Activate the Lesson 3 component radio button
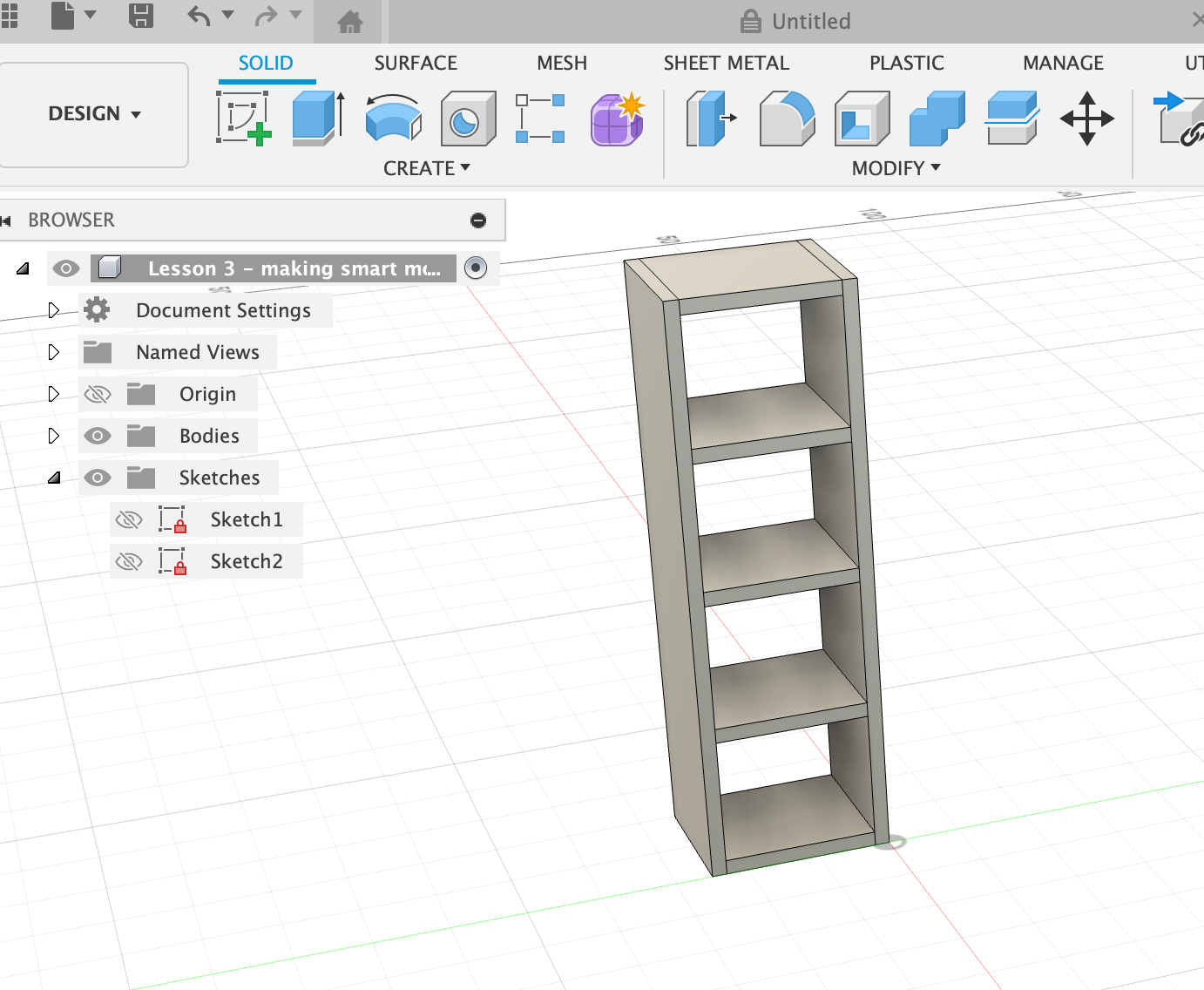The image size is (1204, 990). click(x=476, y=268)
